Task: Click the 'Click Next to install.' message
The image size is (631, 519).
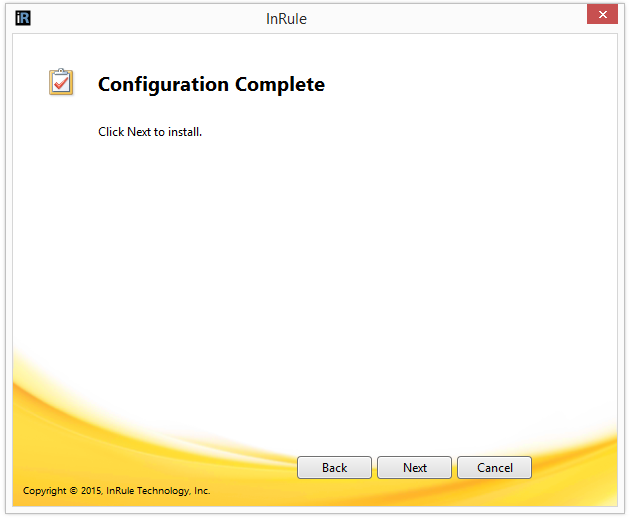Action: (150, 132)
